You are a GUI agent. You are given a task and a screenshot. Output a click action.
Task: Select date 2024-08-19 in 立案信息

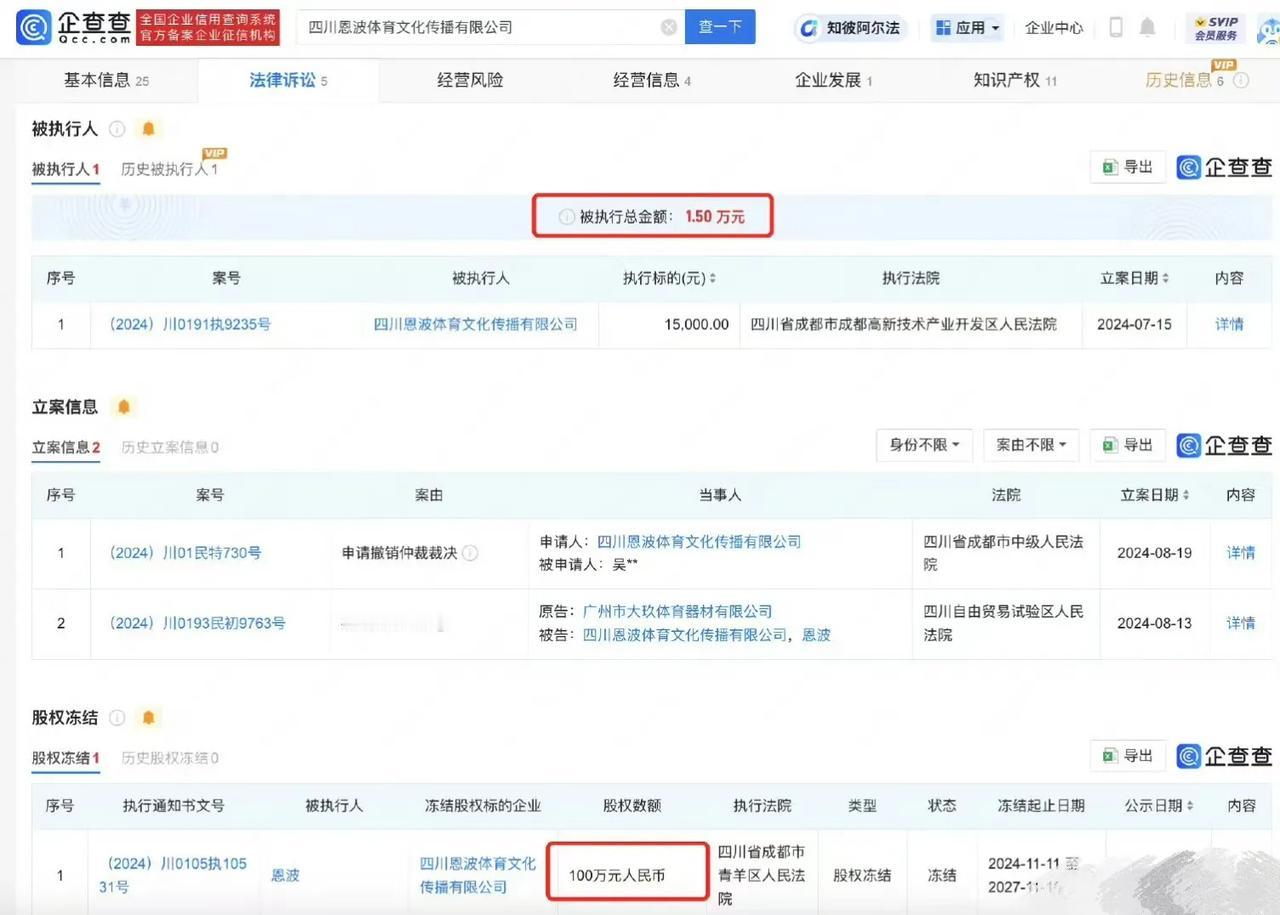click(1154, 552)
